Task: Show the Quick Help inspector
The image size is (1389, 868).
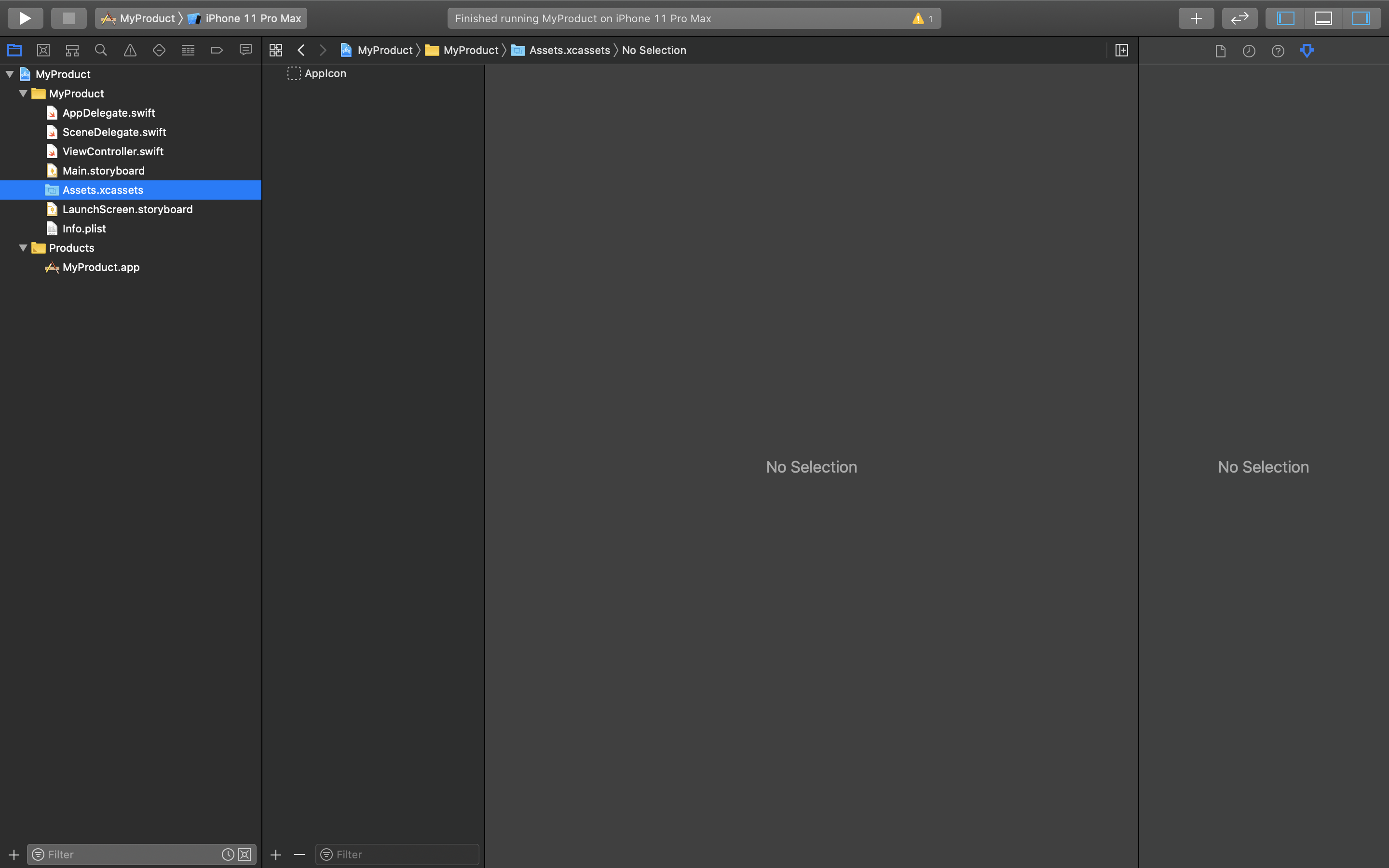Action: click(x=1278, y=51)
